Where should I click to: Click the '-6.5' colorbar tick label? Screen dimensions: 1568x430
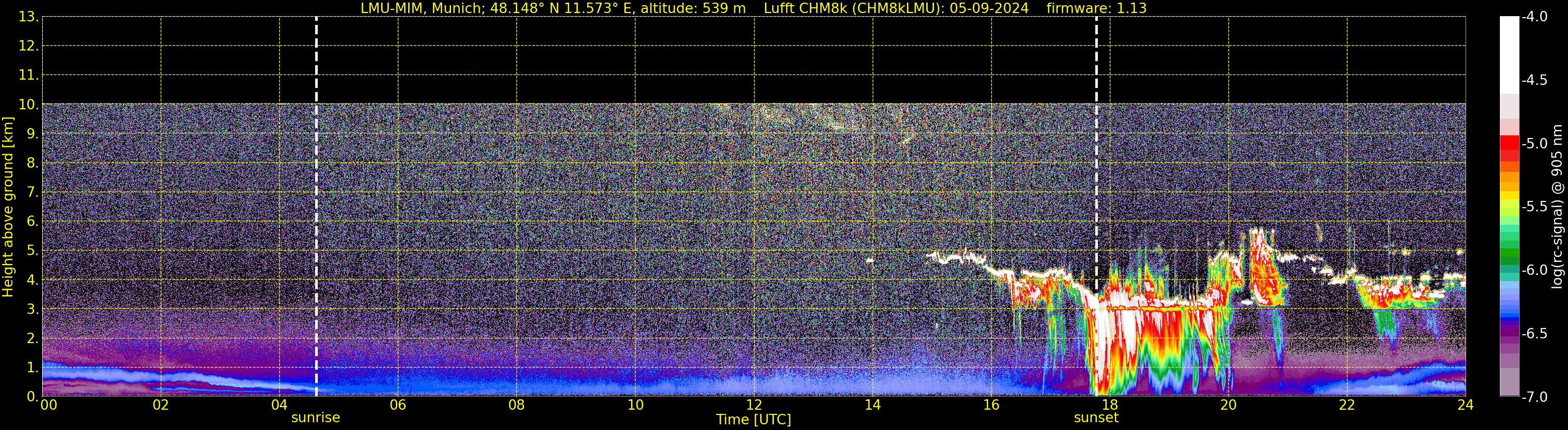pos(1534,334)
